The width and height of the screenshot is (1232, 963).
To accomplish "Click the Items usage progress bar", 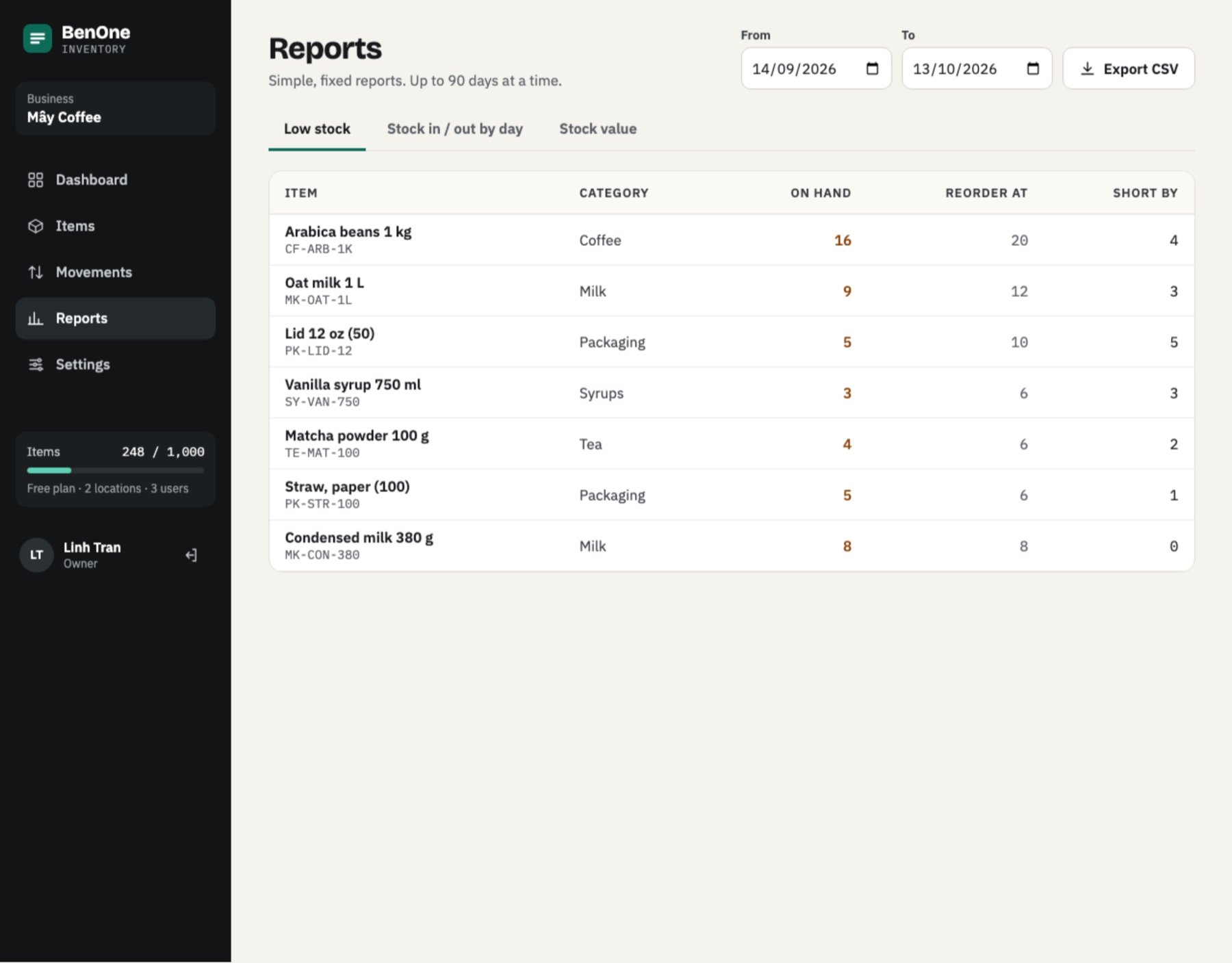I will [116, 470].
